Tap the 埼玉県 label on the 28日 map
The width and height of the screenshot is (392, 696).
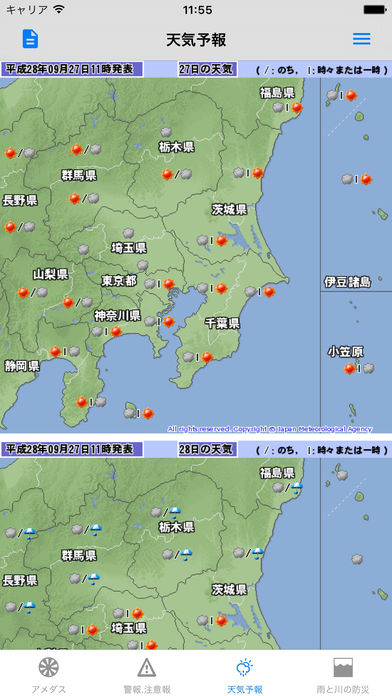pos(129,628)
